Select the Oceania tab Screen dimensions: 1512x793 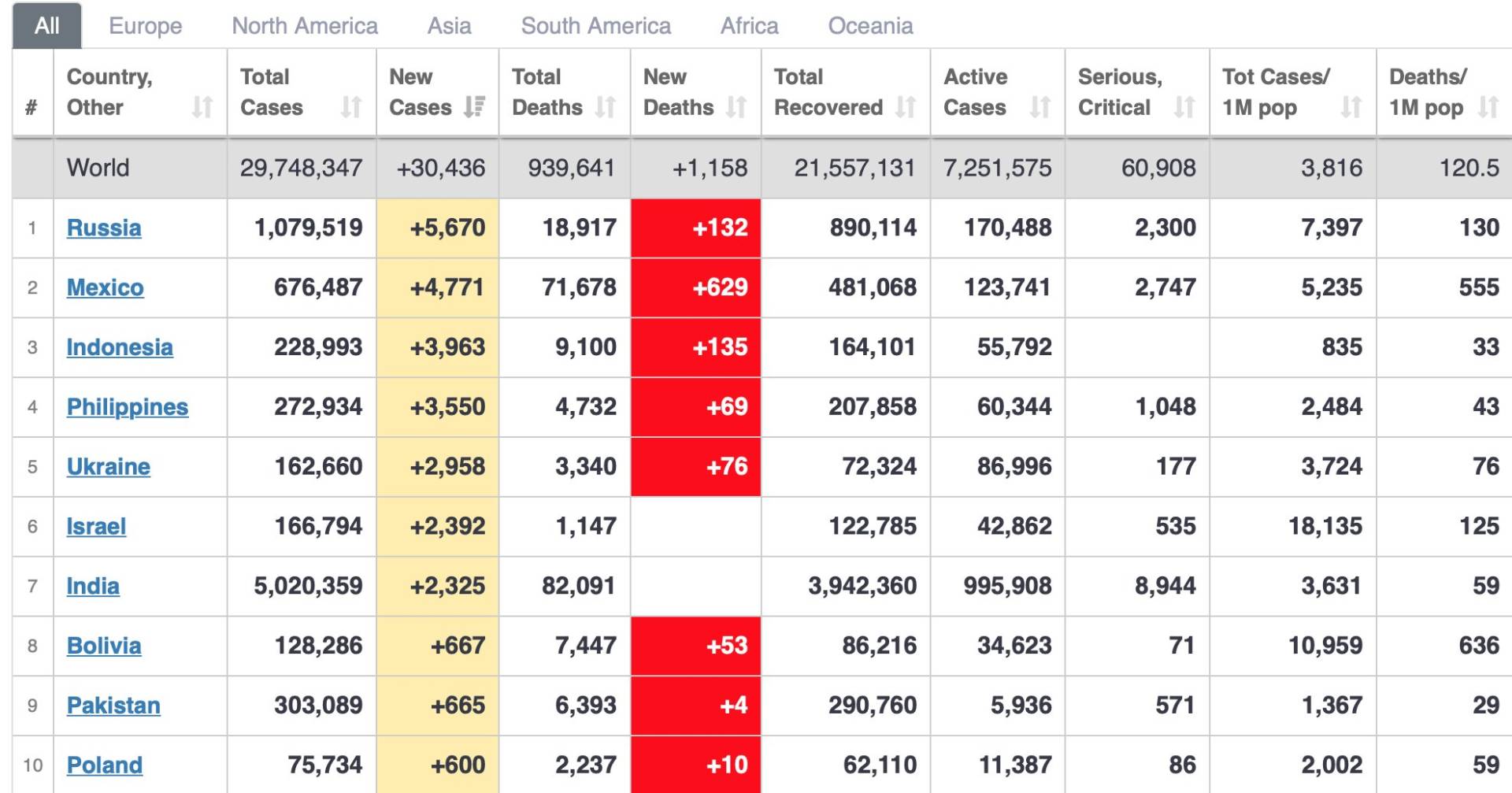tap(870, 26)
